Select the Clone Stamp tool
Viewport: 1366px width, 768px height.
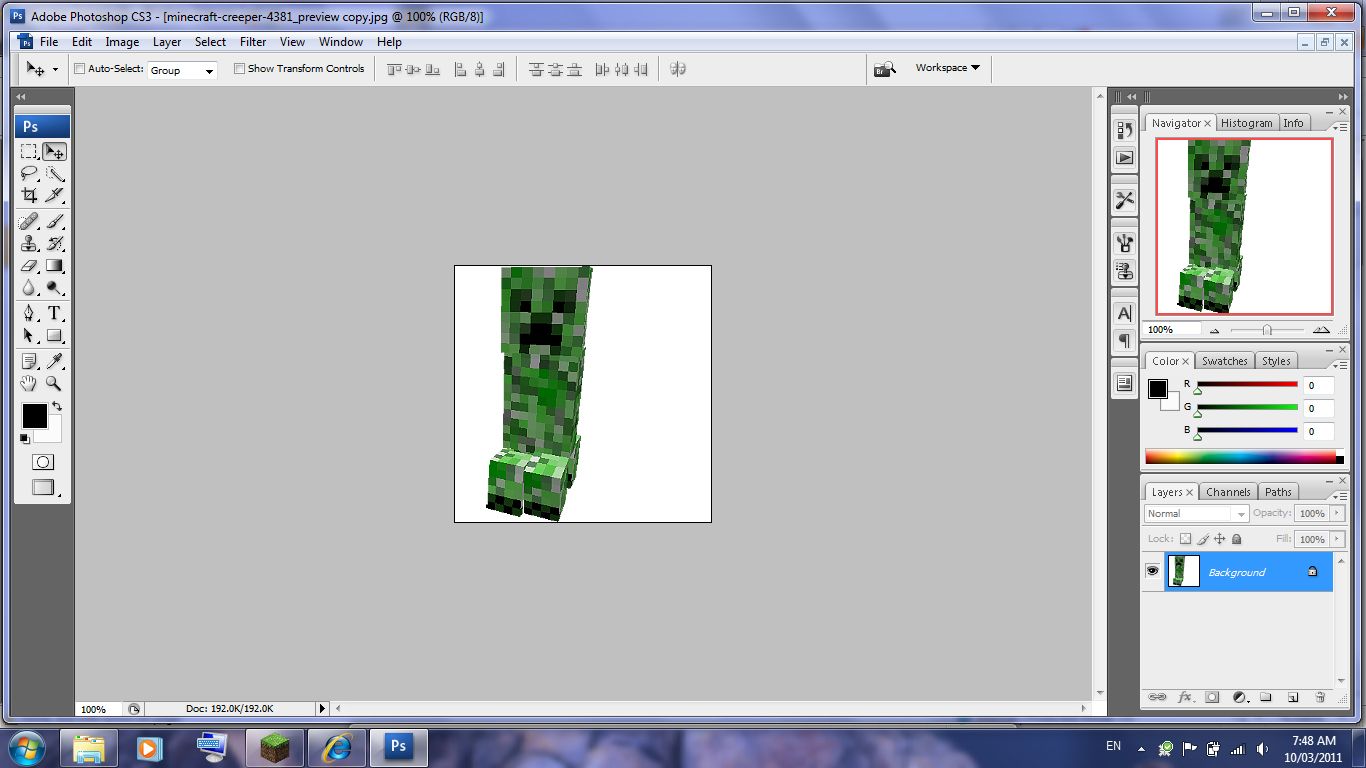tap(29, 244)
